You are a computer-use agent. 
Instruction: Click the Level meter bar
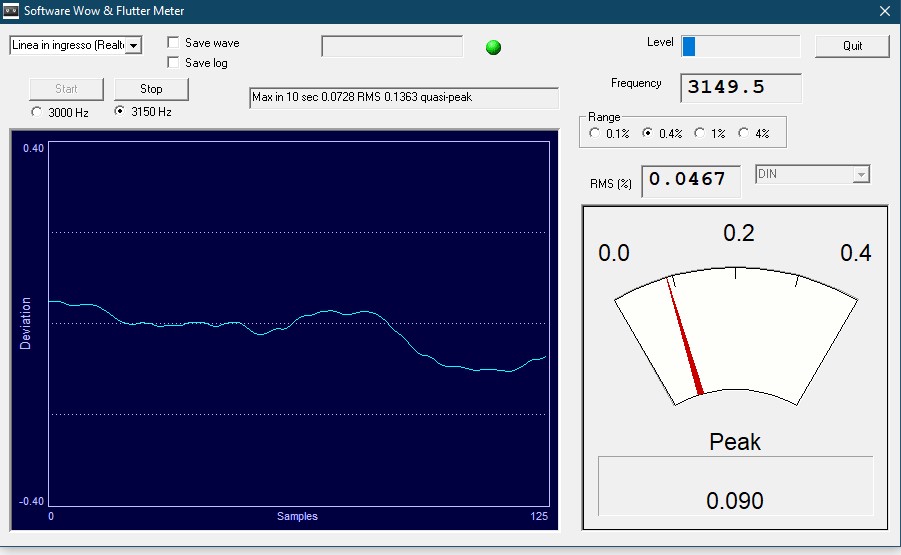(x=741, y=46)
